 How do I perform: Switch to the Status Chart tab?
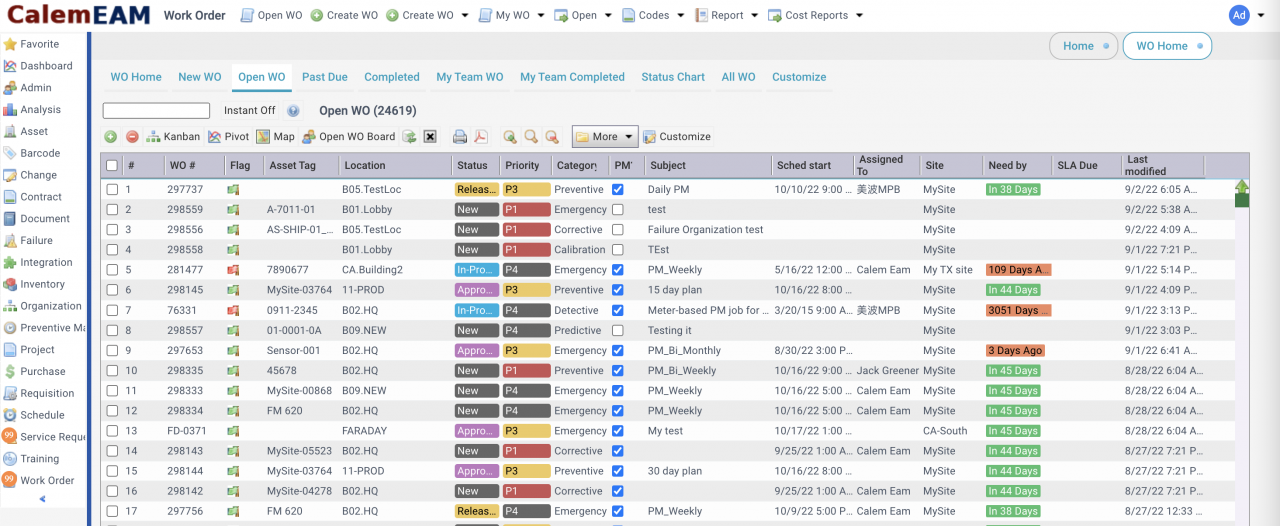pyautogui.click(x=673, y=77)
